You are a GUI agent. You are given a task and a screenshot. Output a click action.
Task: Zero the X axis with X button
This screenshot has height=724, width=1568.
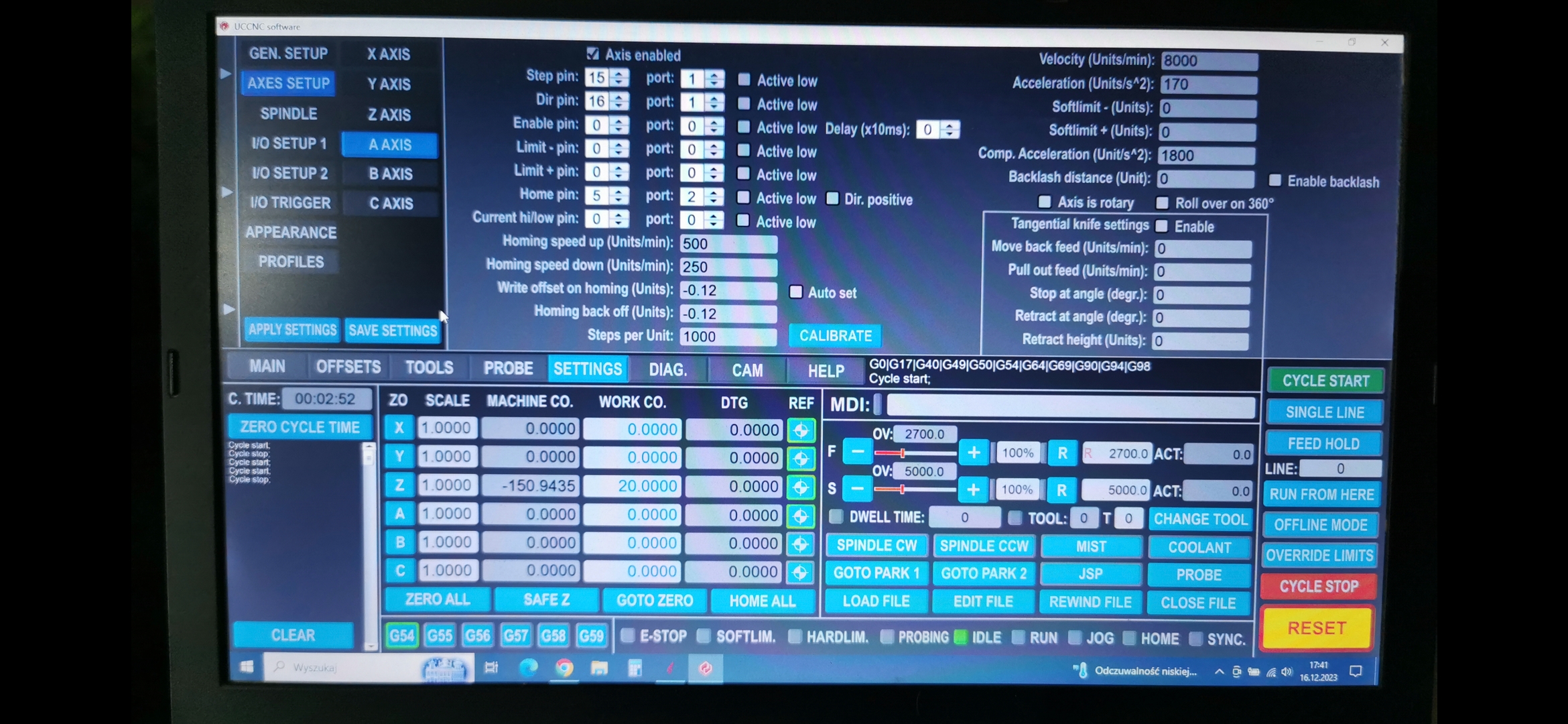[x=399, y=428]
